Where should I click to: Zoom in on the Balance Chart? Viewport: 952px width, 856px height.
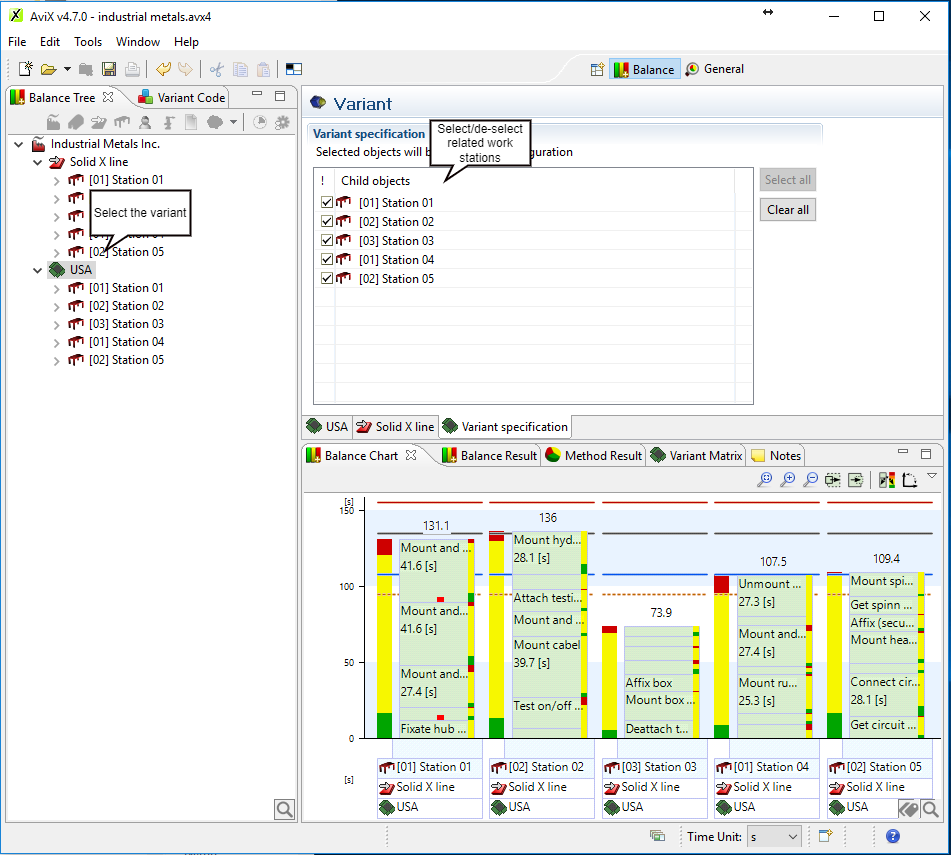(788, 480)
